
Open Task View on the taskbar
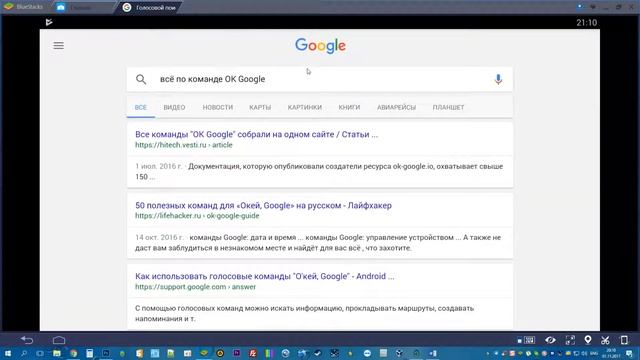click(40, 353)
